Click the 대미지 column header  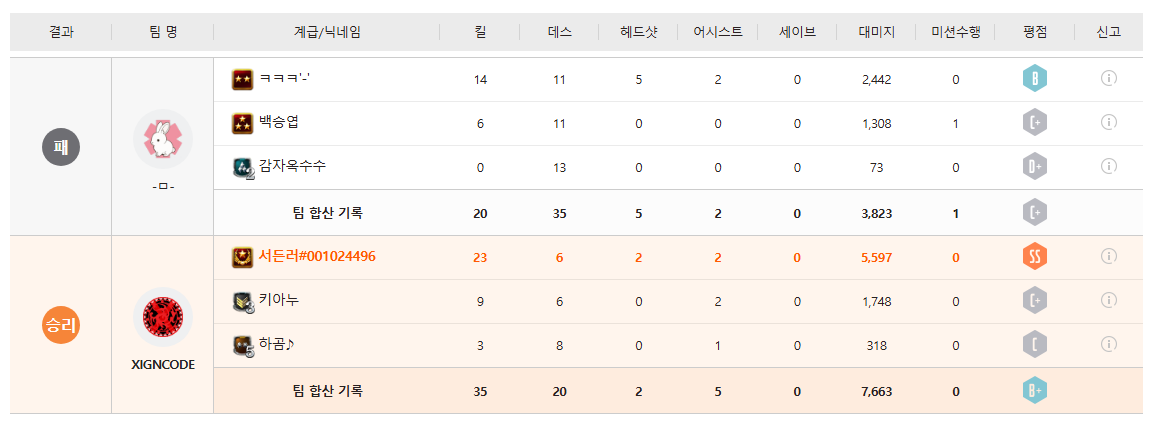coord(876,32)
